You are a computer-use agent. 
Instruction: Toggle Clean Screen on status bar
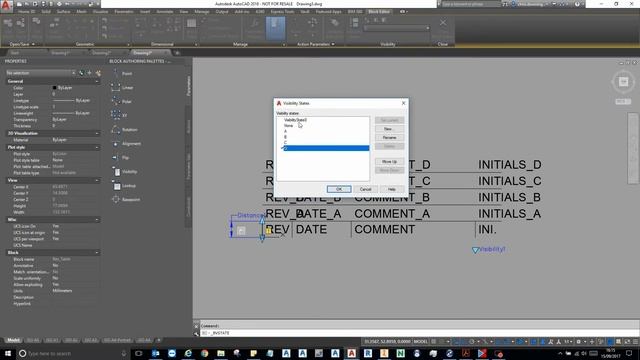coord(627,342)
